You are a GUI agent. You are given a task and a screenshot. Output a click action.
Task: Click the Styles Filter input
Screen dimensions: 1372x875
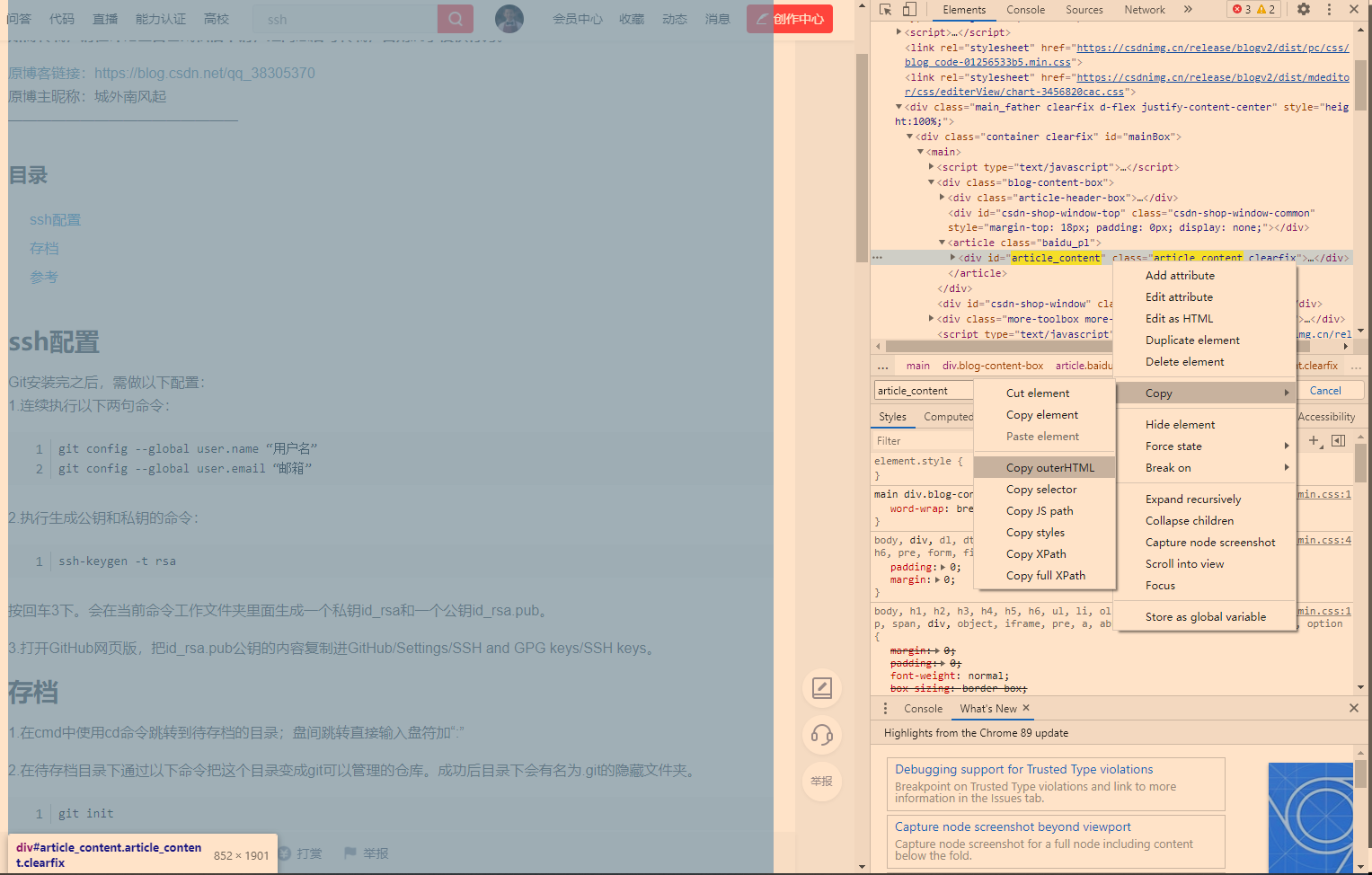pyautogui.click(x=923, y=441)
